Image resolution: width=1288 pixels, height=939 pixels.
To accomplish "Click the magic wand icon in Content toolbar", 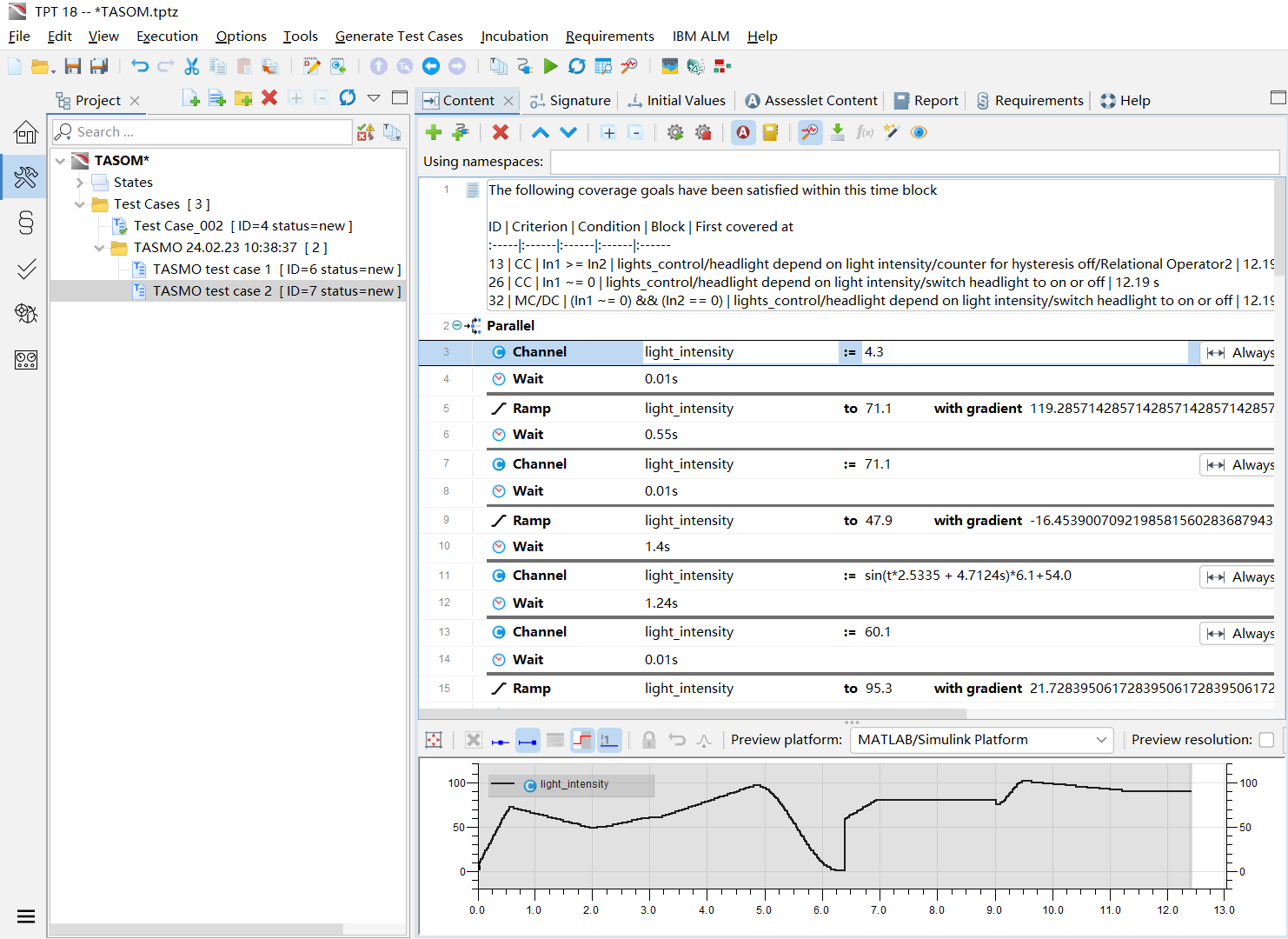I will tap(891, 132).
